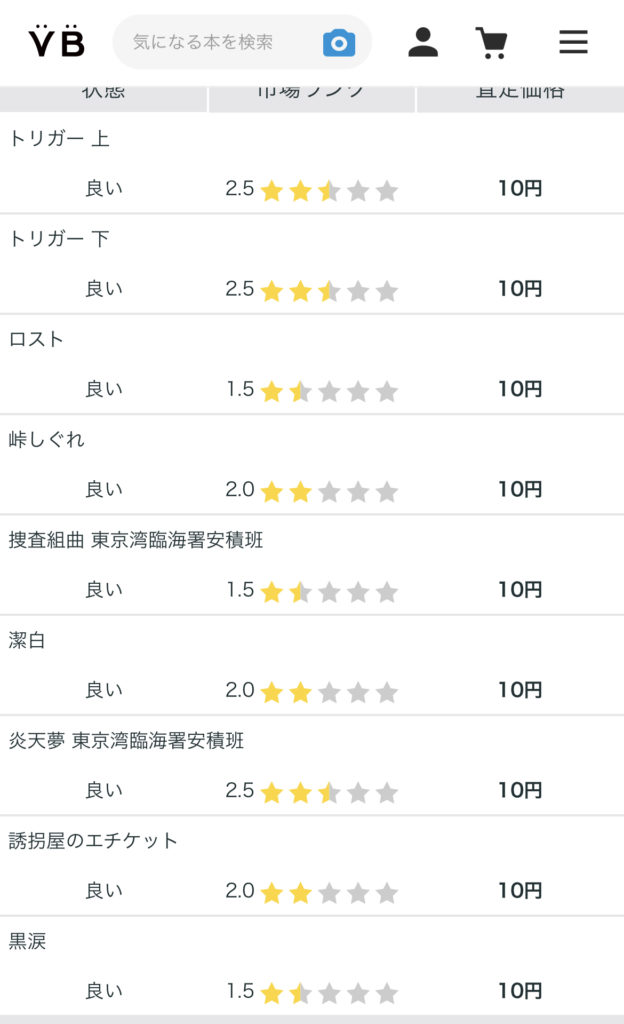
Task: Click the star rating for トリガー 上
Action: 329,190
